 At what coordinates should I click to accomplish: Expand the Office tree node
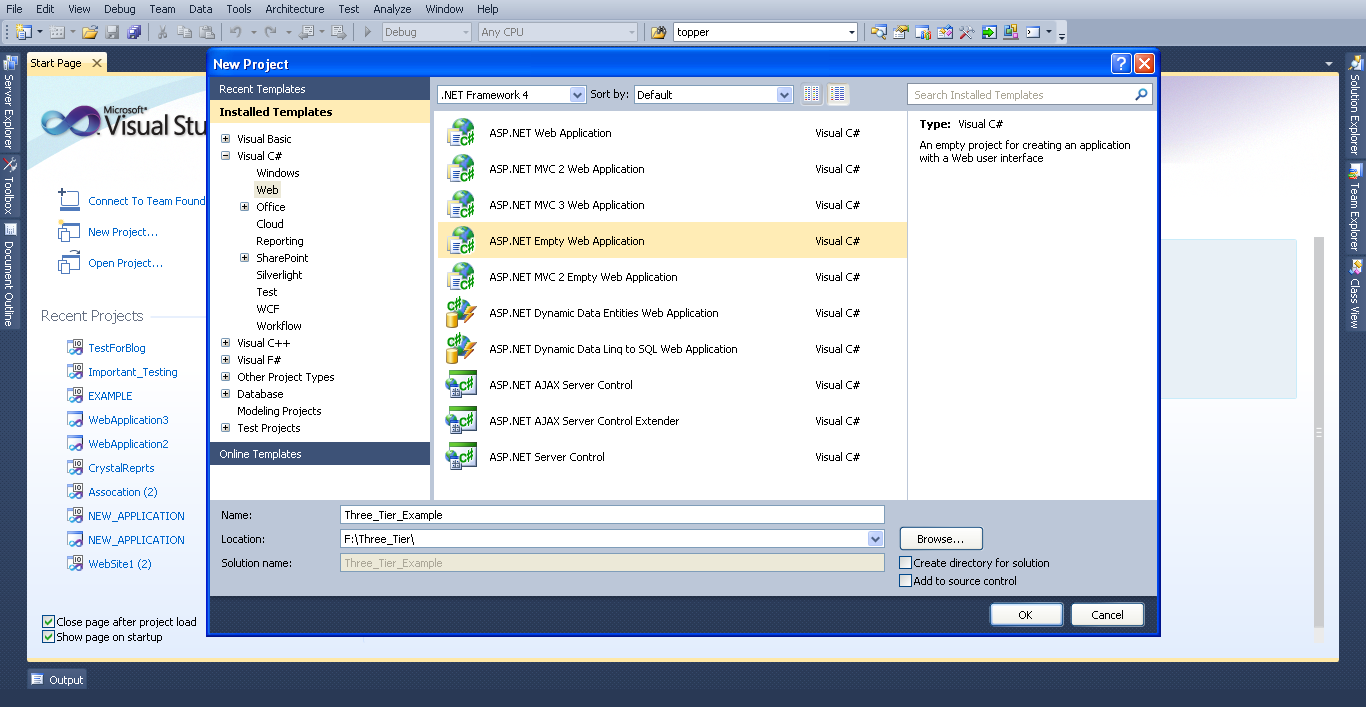(x=245, y=207)
